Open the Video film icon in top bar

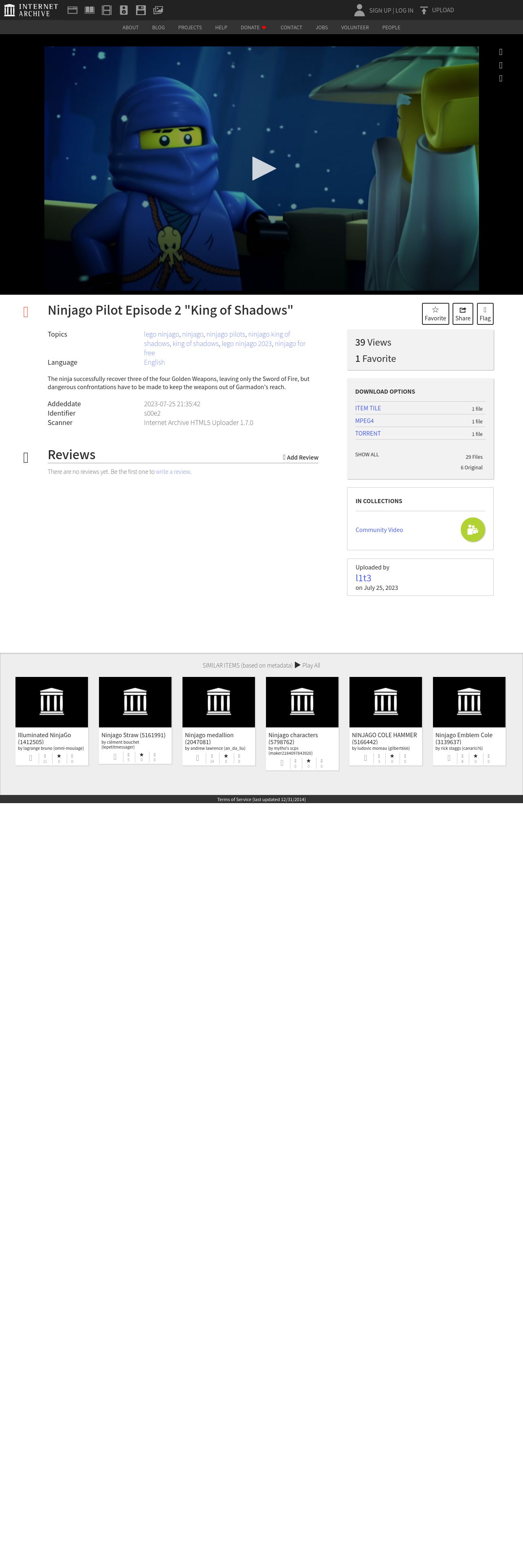[107, 10]
